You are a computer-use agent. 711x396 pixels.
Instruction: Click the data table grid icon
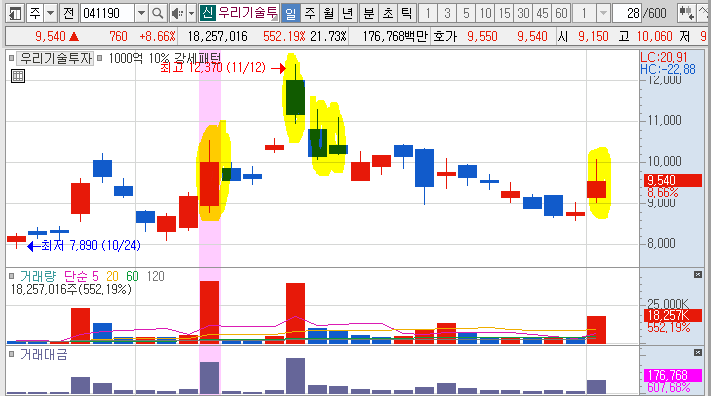click(x=18, y=76)
